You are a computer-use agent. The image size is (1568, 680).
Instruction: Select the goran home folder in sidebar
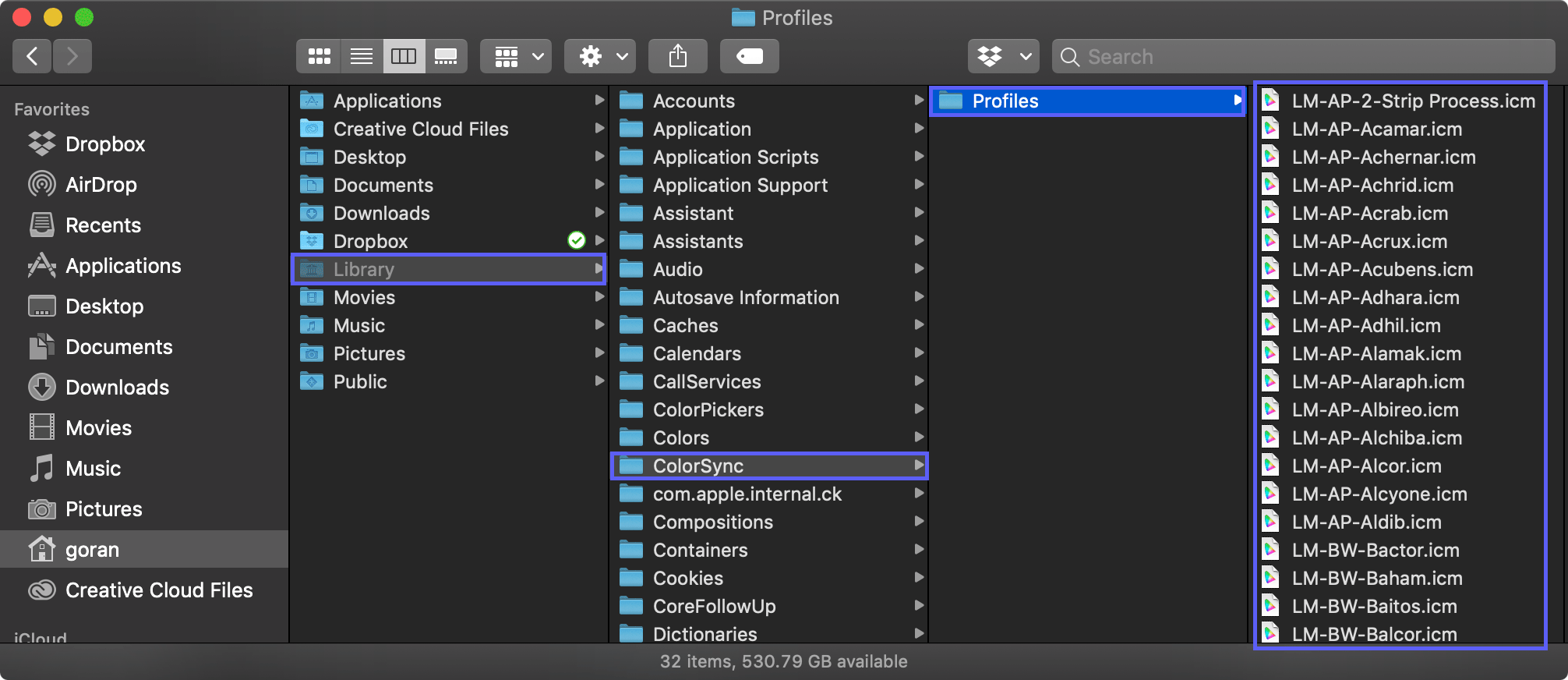144,550
